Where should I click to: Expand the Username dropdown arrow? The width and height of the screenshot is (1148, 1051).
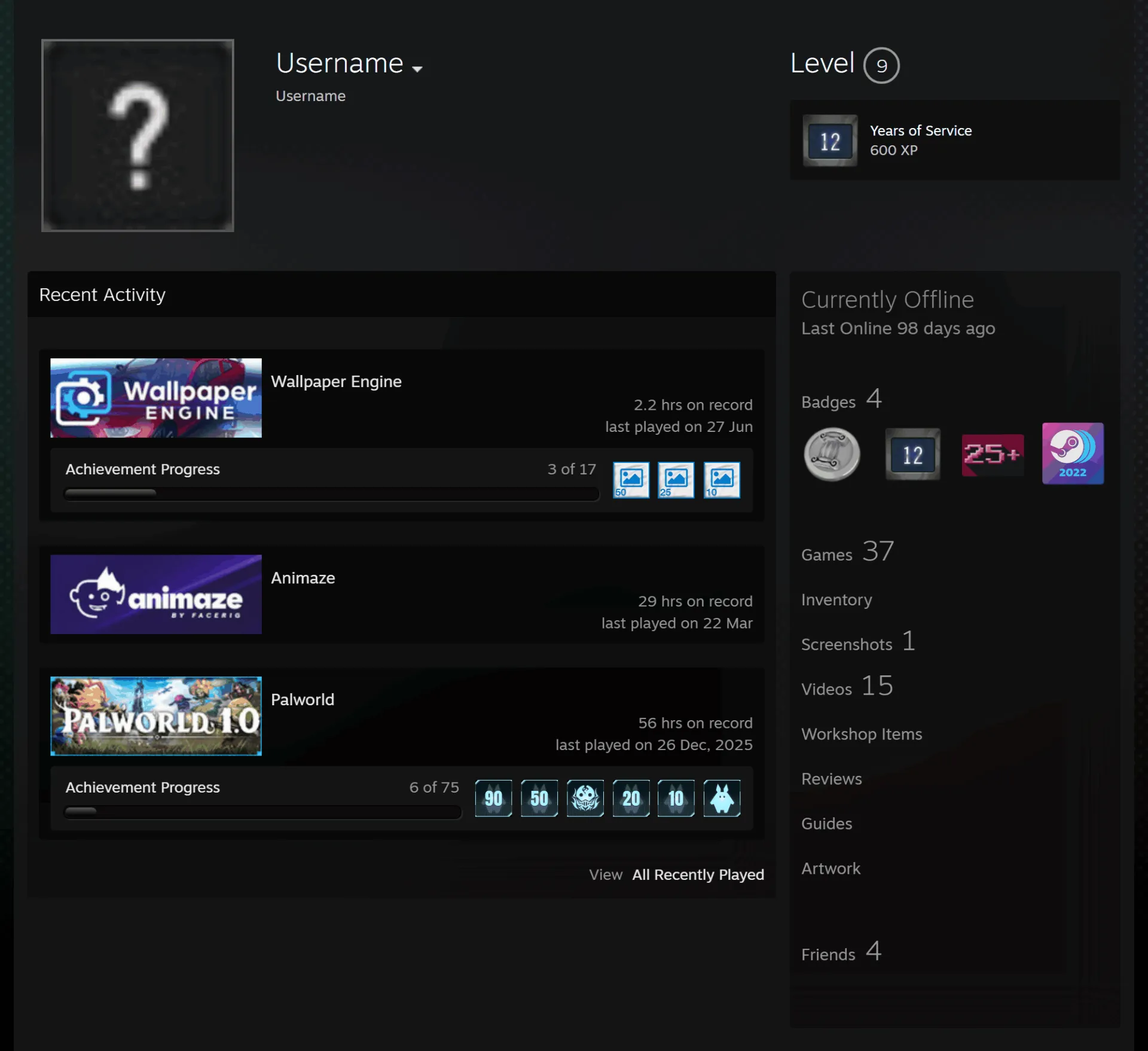coord(417,69)
